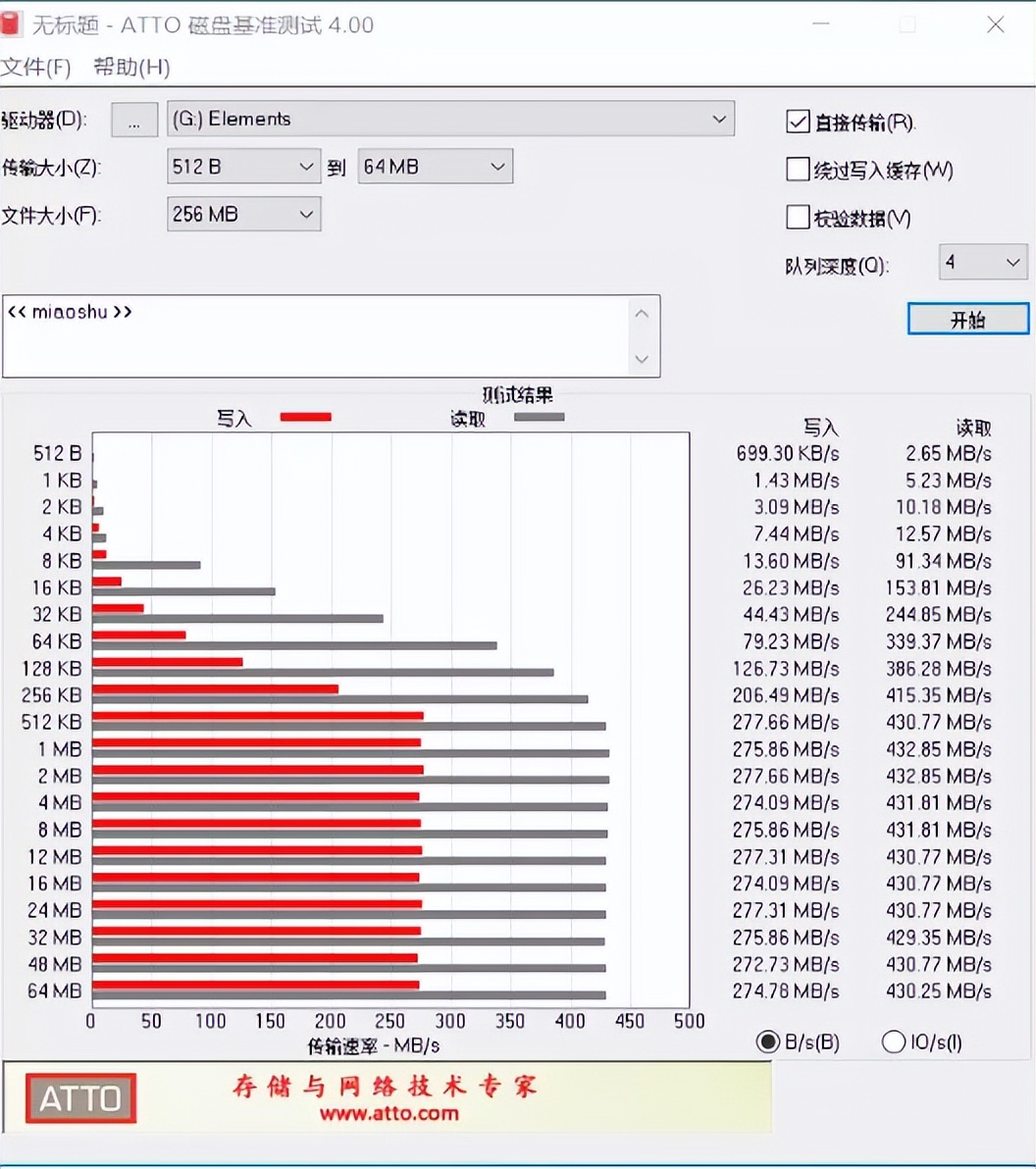
Task: Click the 开始 start button
Action: tap(968, 319)
